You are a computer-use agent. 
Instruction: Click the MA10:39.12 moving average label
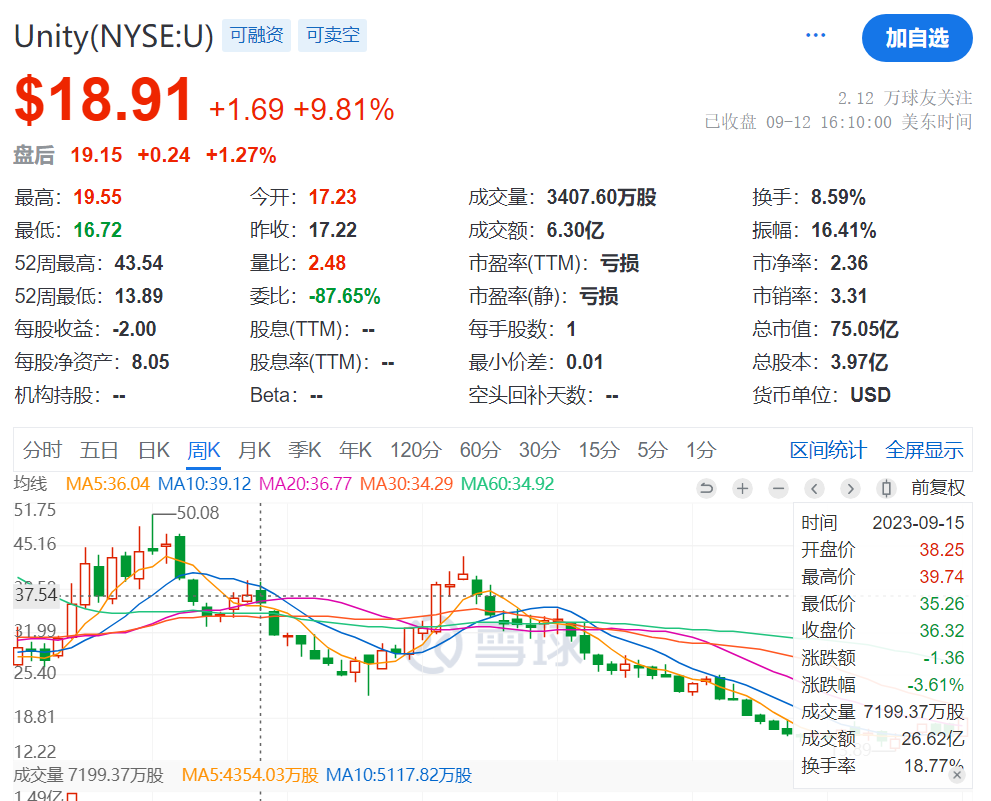[204, 484]
